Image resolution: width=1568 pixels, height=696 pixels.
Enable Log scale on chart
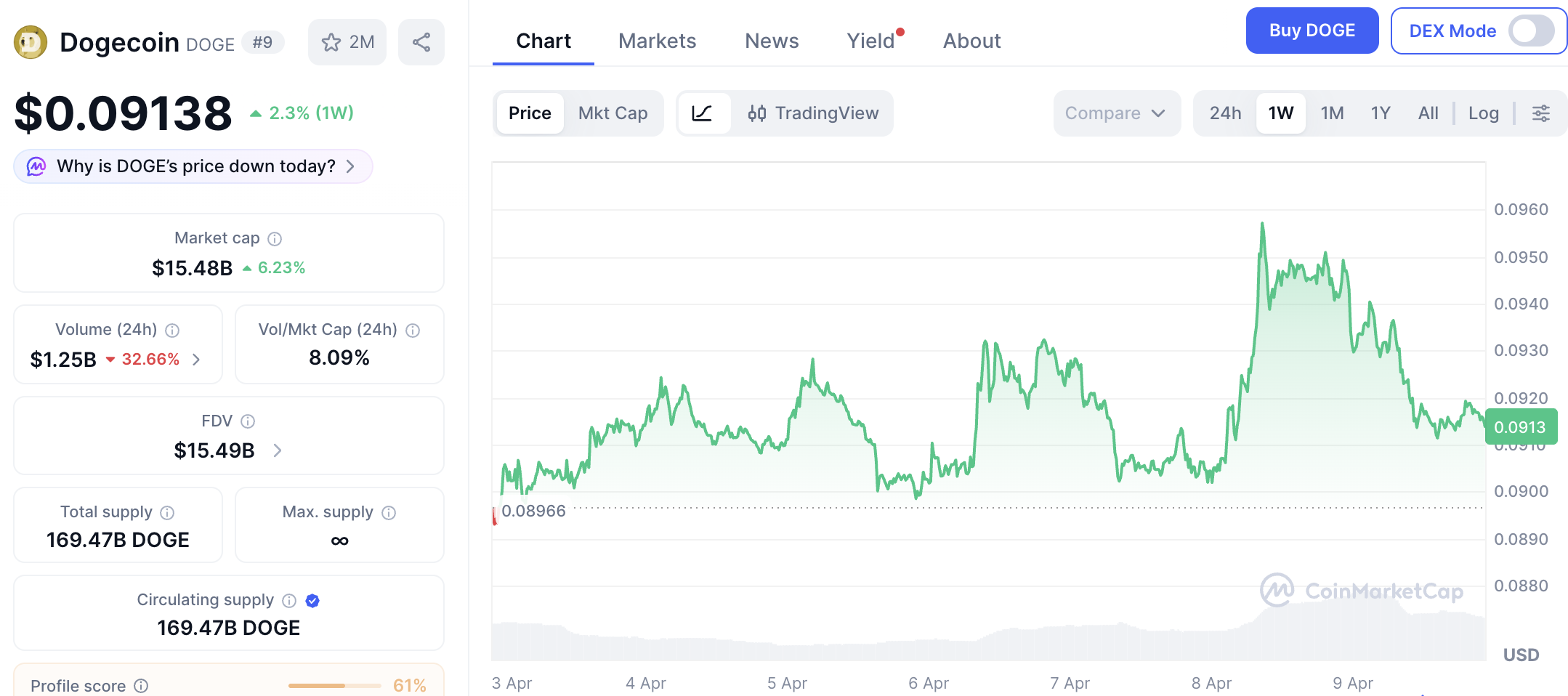click(1483, 113)
